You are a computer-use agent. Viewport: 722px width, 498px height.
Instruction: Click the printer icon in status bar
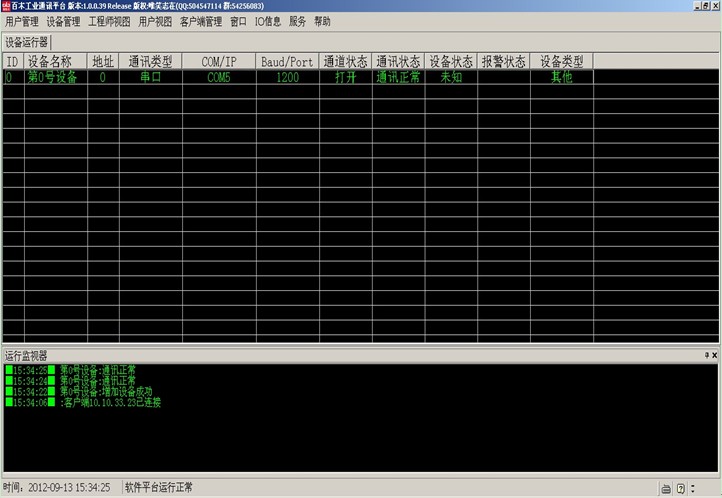click(x=666, y=489)
